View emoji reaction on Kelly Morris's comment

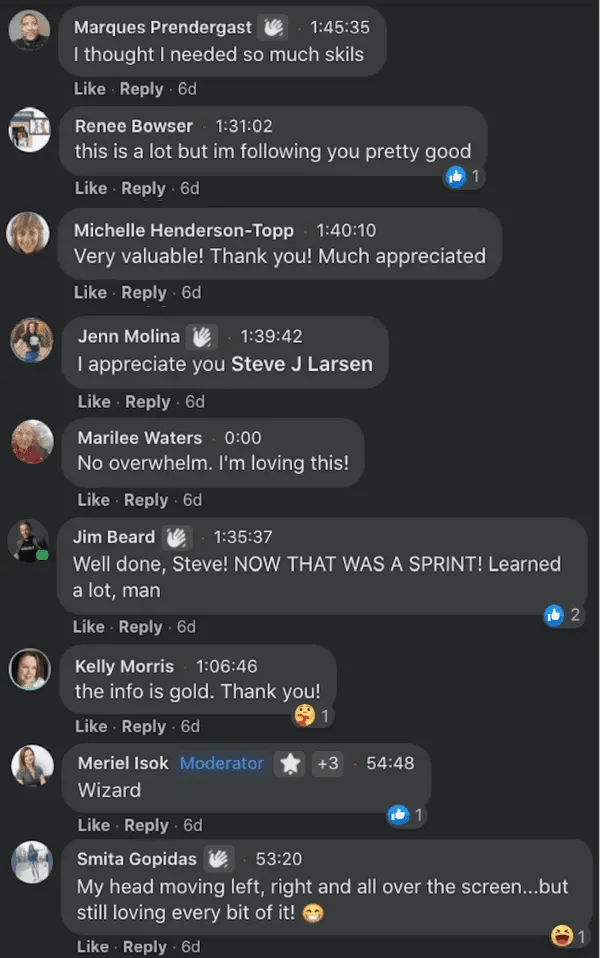(311, 715)
